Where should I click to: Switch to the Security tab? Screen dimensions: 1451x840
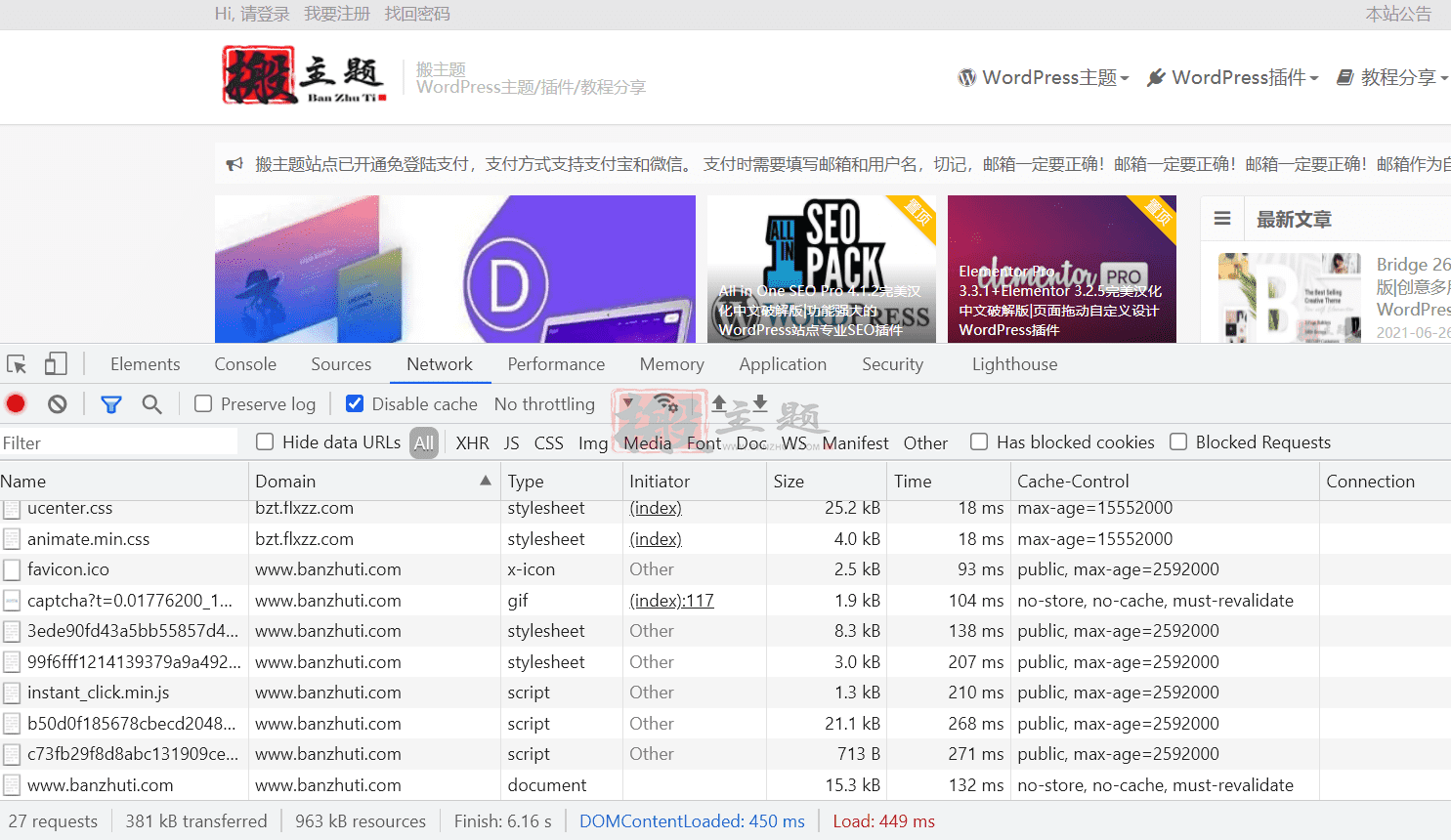pos(892,363)
